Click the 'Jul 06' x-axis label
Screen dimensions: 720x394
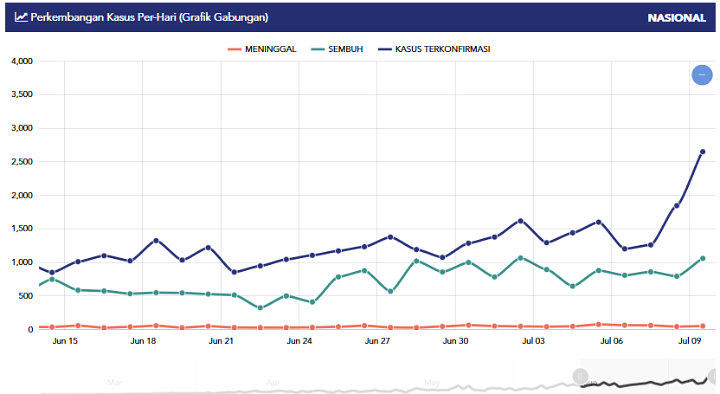pyautogui.click(x=611, y=341)
